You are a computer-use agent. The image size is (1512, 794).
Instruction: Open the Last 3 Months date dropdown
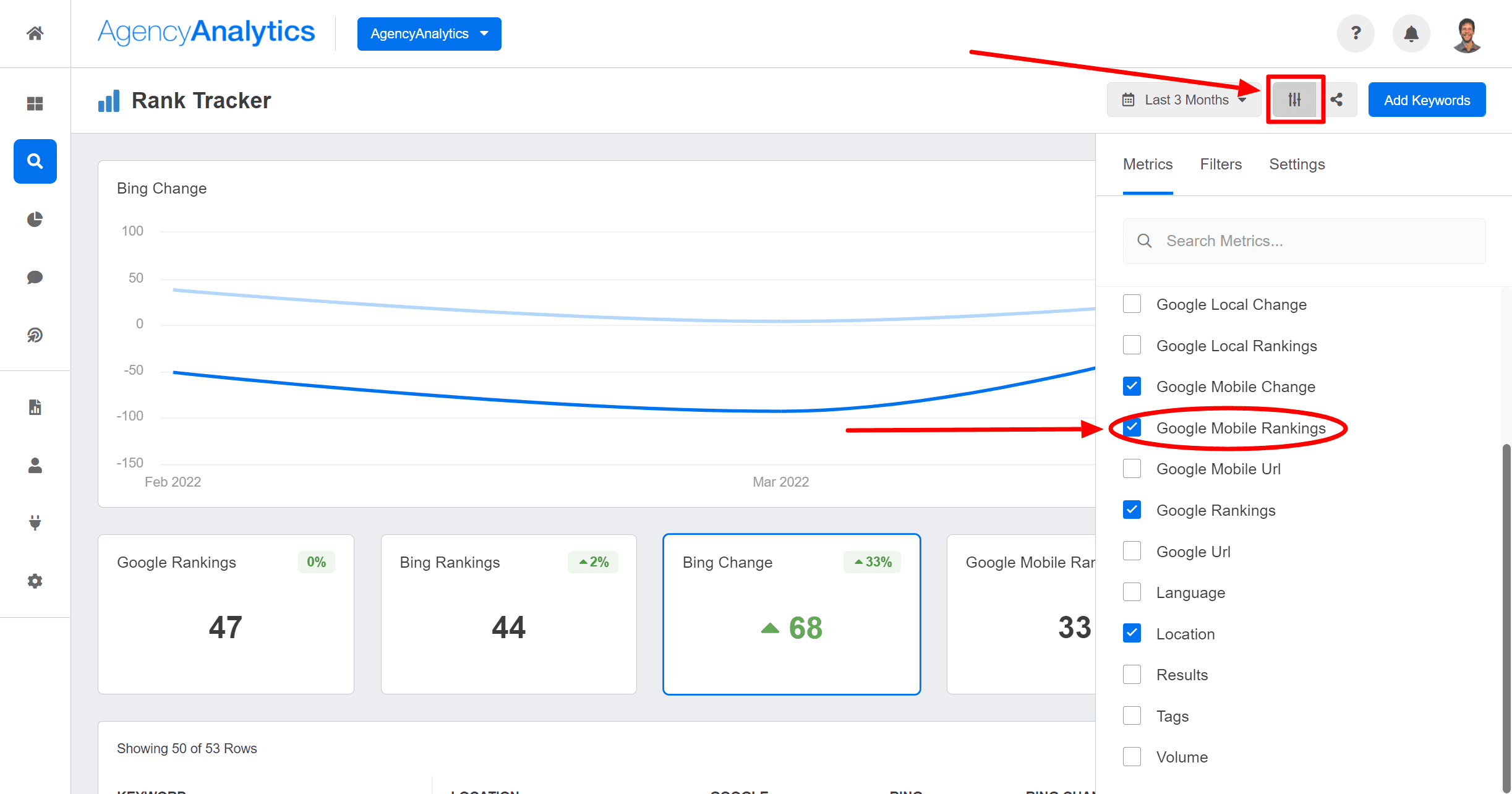[x=1184, y=100]
